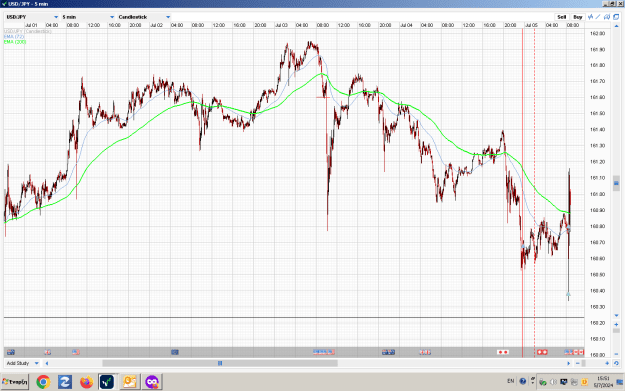Open Google Chrome from taskbar
Viewport: 625px width, 391px height.
pyautogui.click(x=43, y=382)
